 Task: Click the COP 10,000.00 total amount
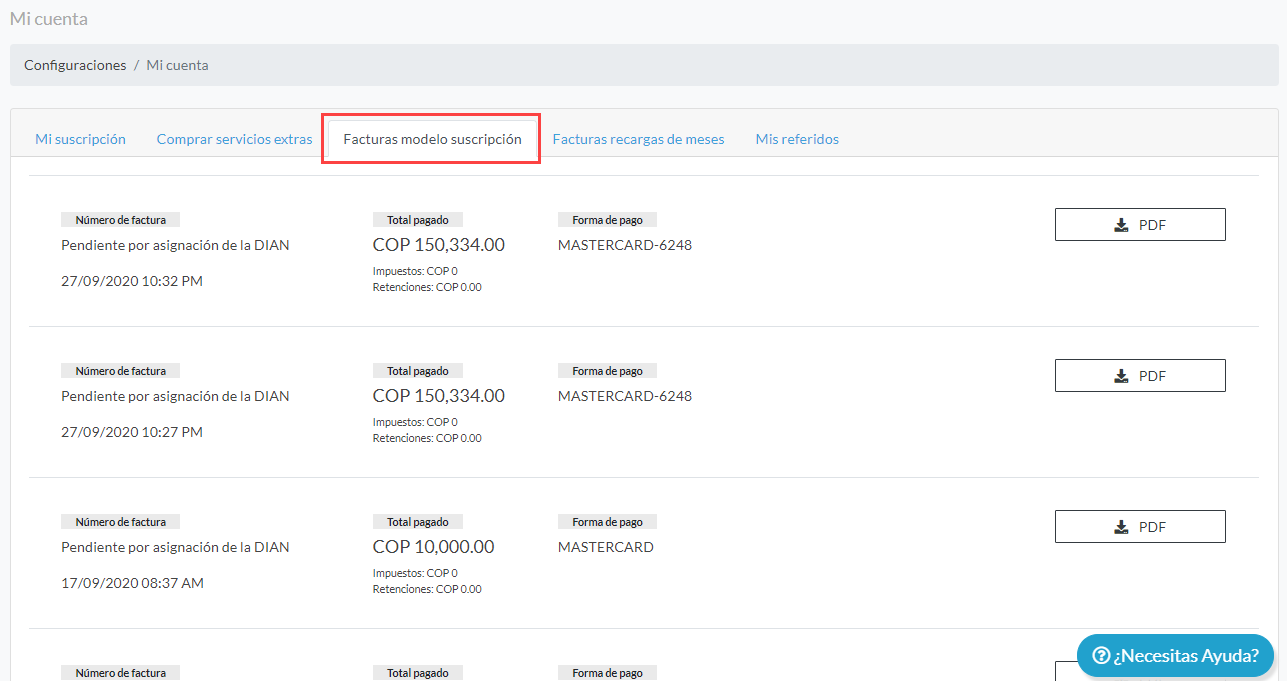(x=433, y=547)
